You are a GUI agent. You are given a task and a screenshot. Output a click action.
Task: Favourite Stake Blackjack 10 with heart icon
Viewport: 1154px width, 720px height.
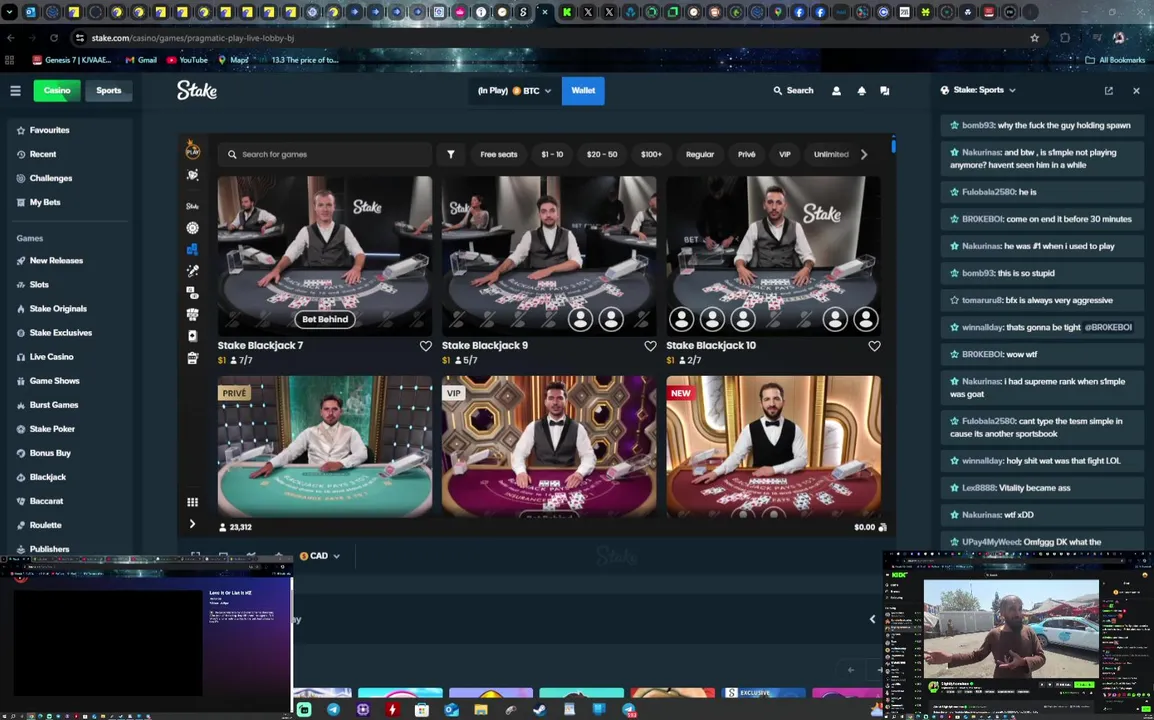[x=874, y=346]
